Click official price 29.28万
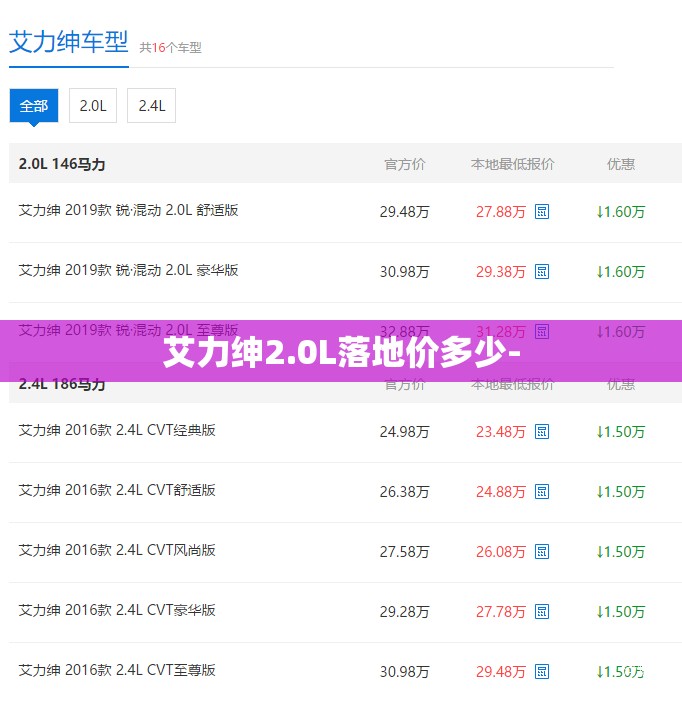Viewport: 682px width, 702px height. [x=404, y=612]
